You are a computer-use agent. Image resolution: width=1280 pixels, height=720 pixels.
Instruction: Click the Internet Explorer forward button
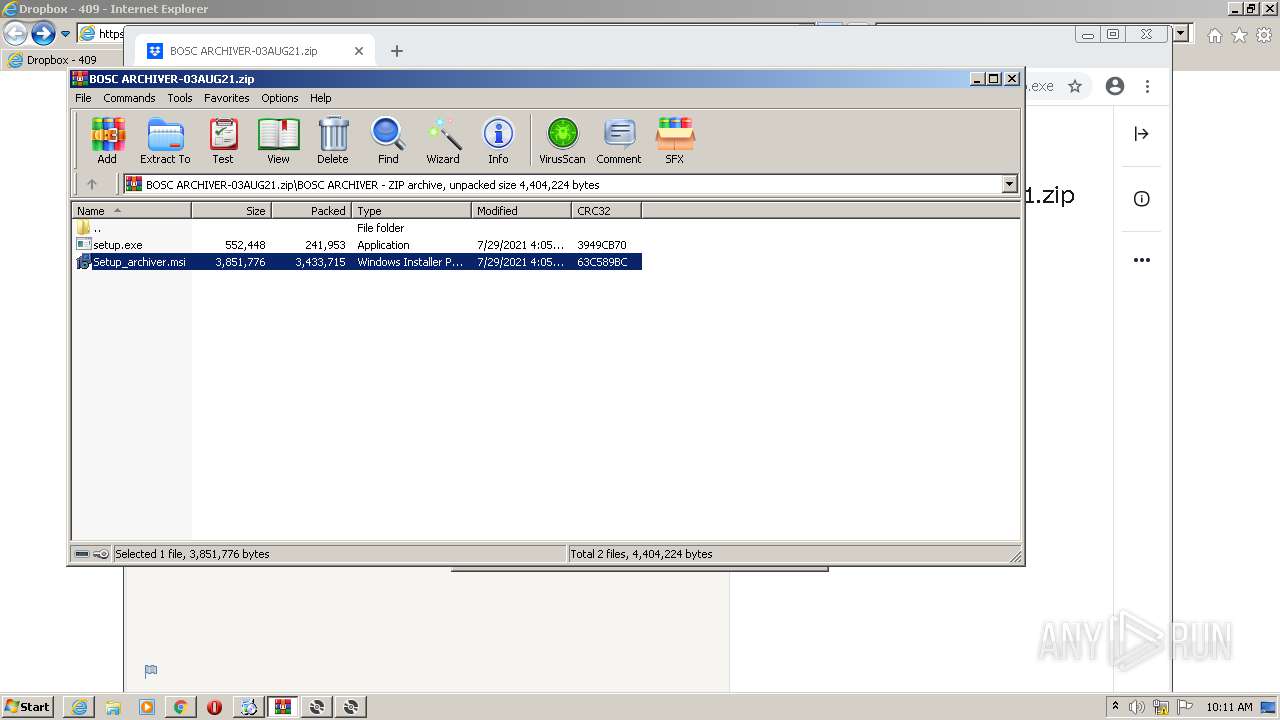[x=42, y=34]
